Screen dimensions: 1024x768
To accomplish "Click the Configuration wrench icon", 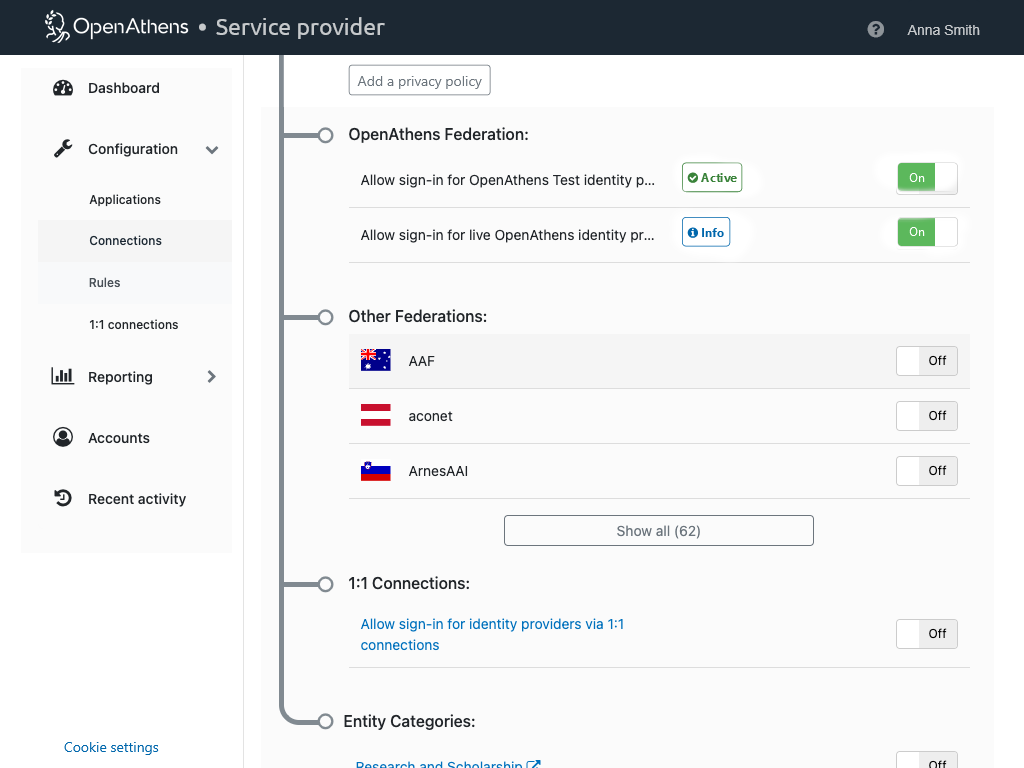I will pos(63,149).
